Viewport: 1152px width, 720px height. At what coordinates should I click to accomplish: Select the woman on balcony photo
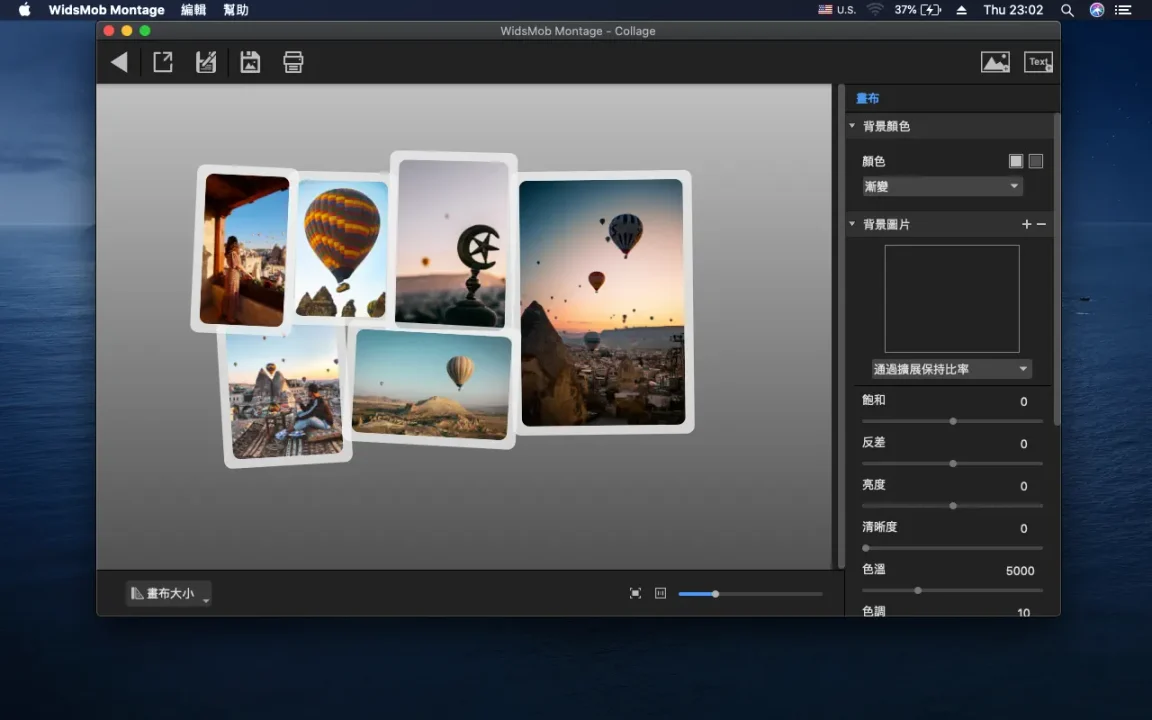coord(244,250)
